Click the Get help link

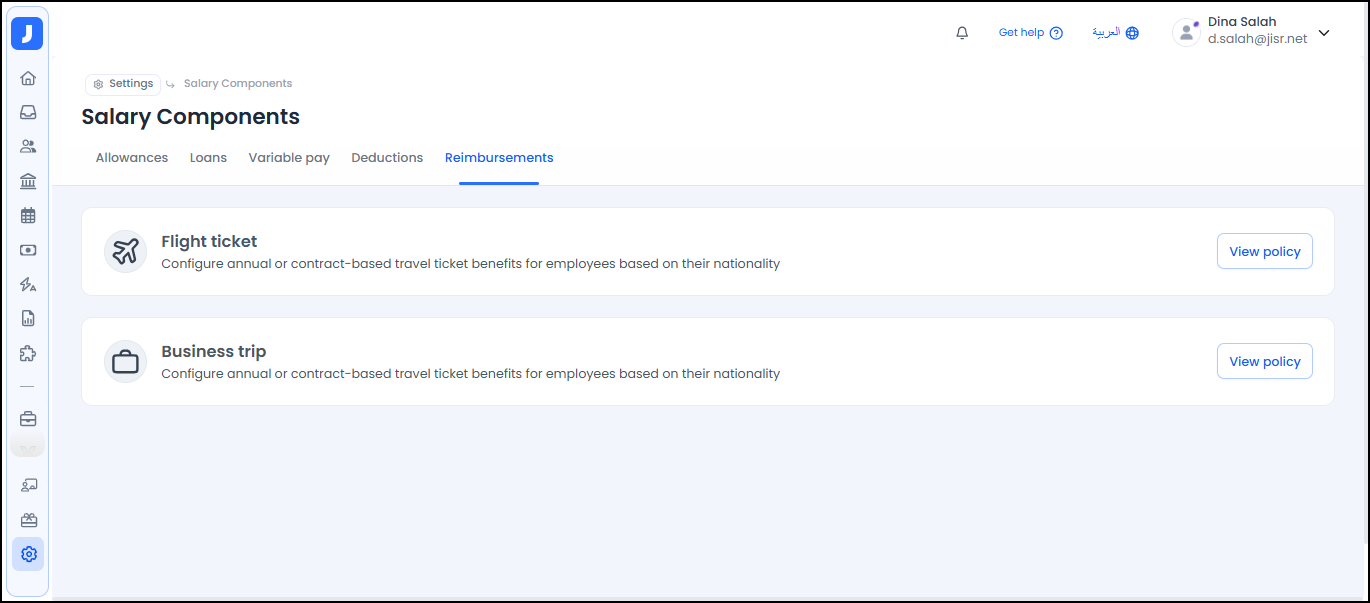[x=1030, y=33]
